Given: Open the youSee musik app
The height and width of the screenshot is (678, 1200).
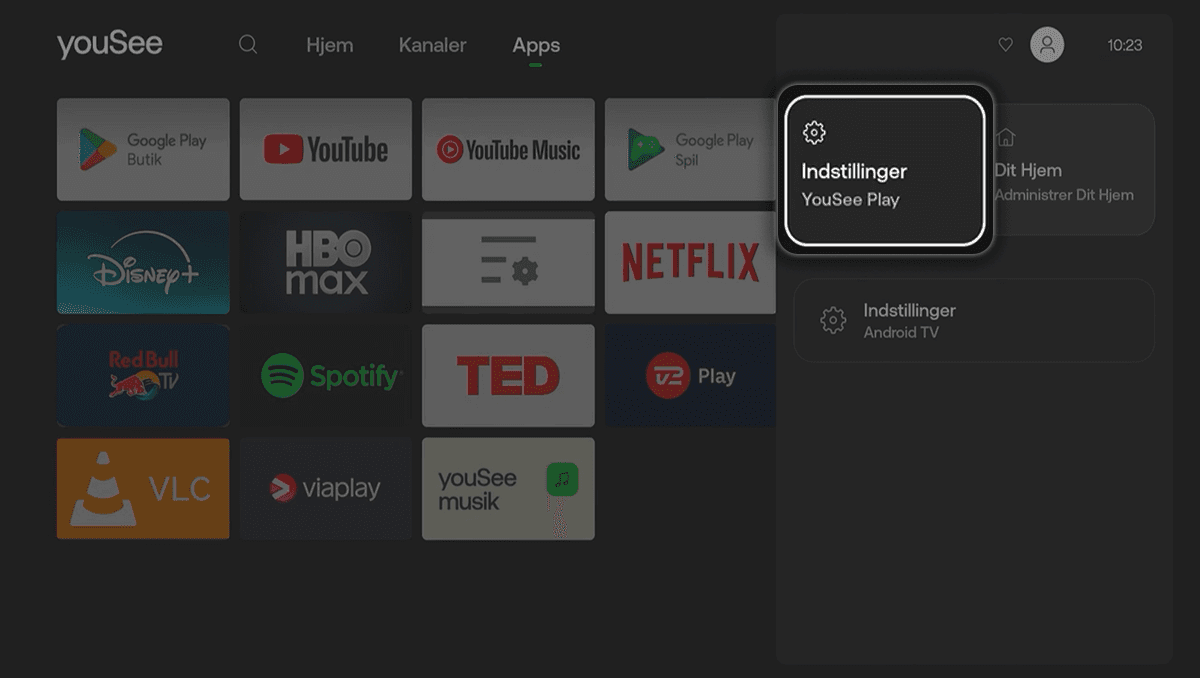Looking at the screenshot, I should click(x=508, y=489).
